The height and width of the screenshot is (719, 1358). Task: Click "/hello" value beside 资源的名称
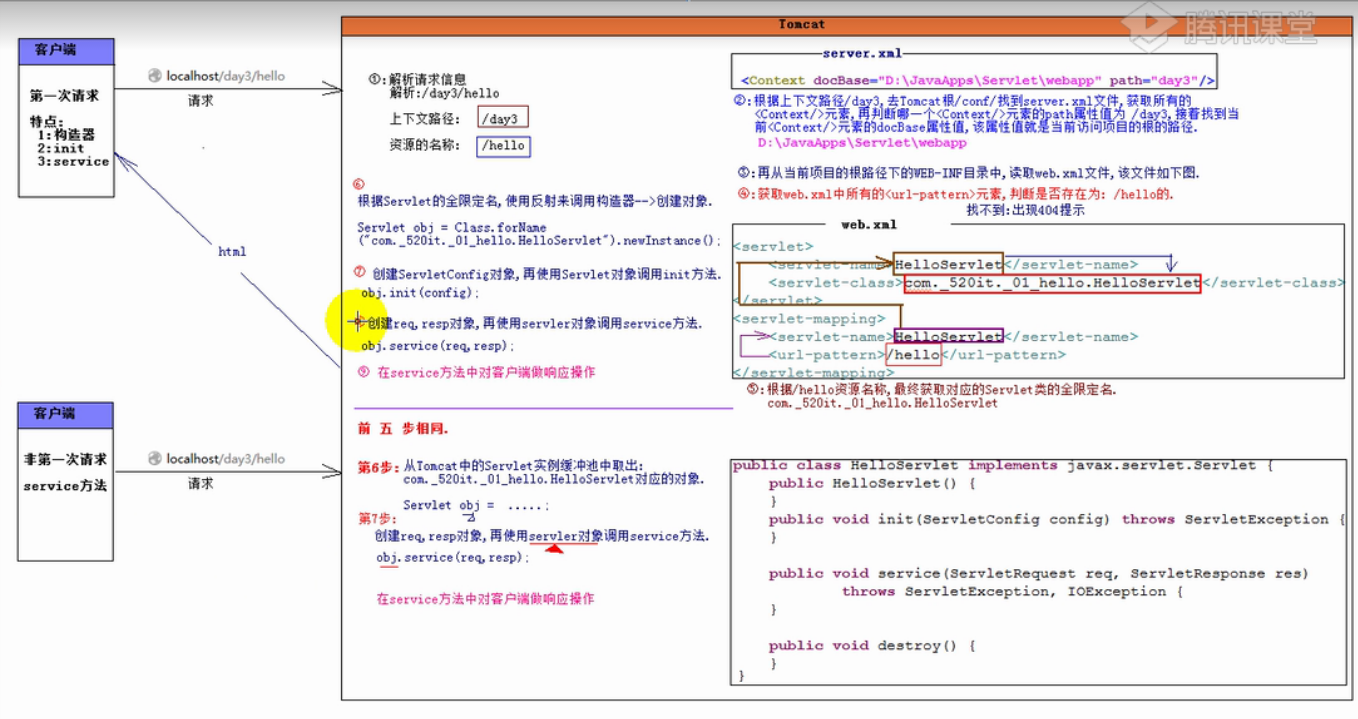pyautogui.click(x=502, y=146)
